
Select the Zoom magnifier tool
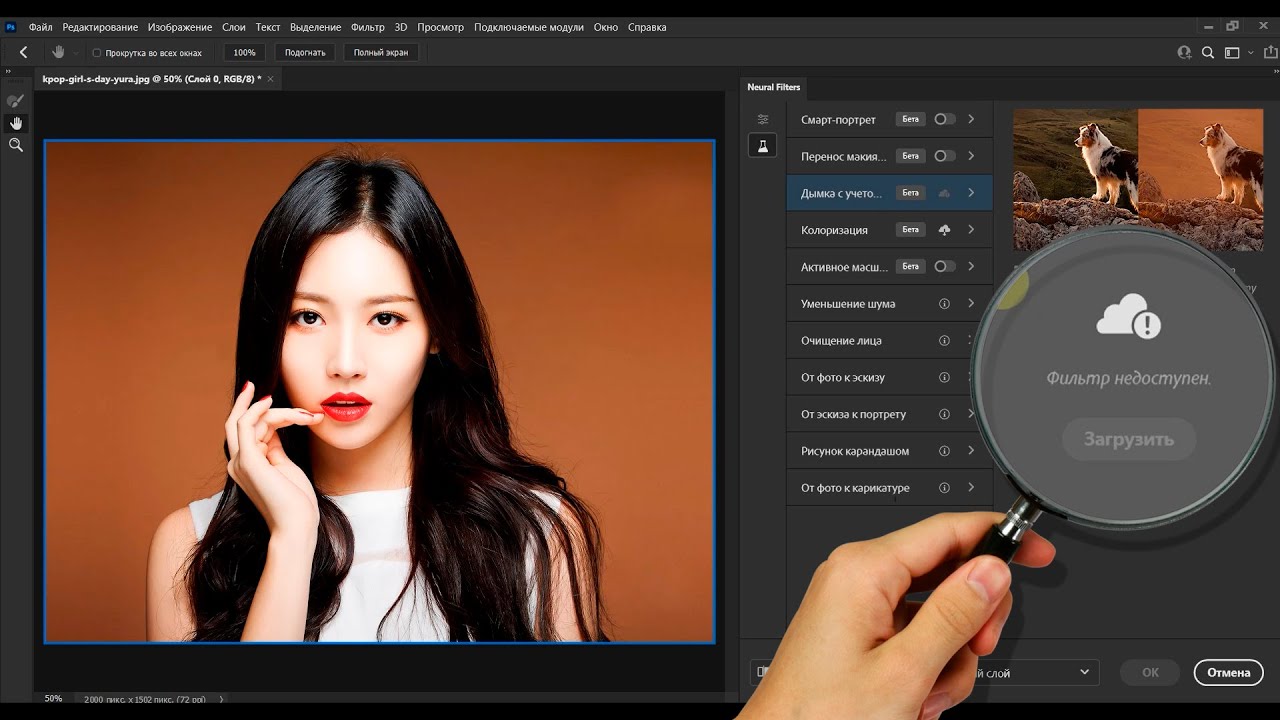click(x=16, y=145)
